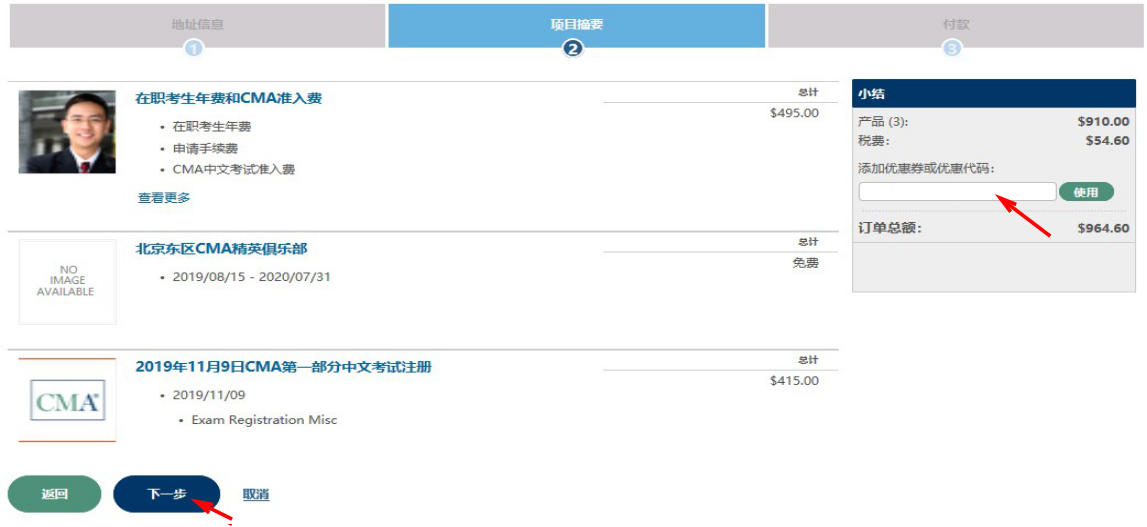Click the member portrait photo thumbnail
The height and width of the screenshot is (527, 1147).
click(67, 132)
